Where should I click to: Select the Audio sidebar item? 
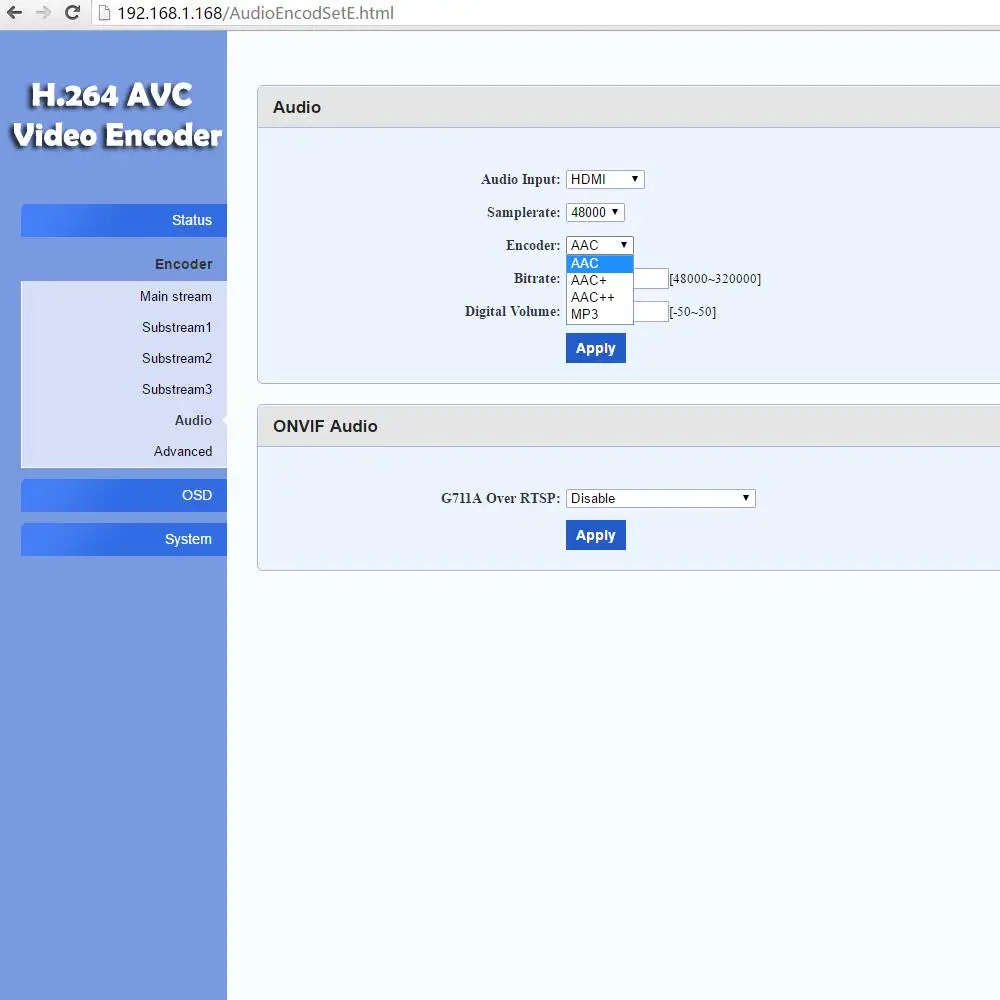pyautogui.click(x=193, y=420)
